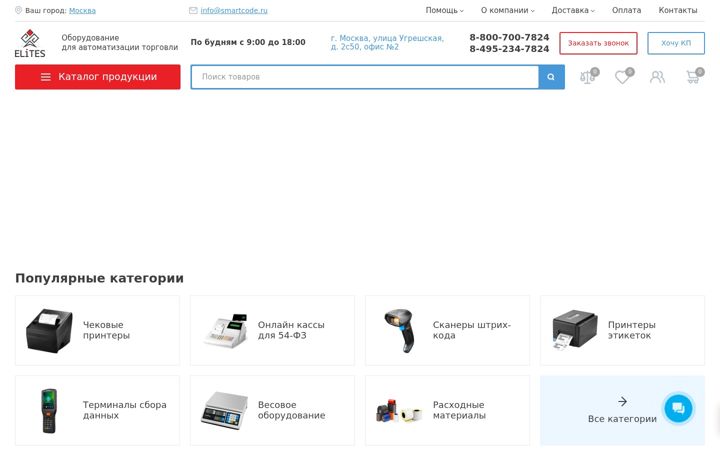The width and height of the screenshot is (720, 450).
Task: Click the search magnifier button
Action: pyautogui.click(x=551, y=77)
